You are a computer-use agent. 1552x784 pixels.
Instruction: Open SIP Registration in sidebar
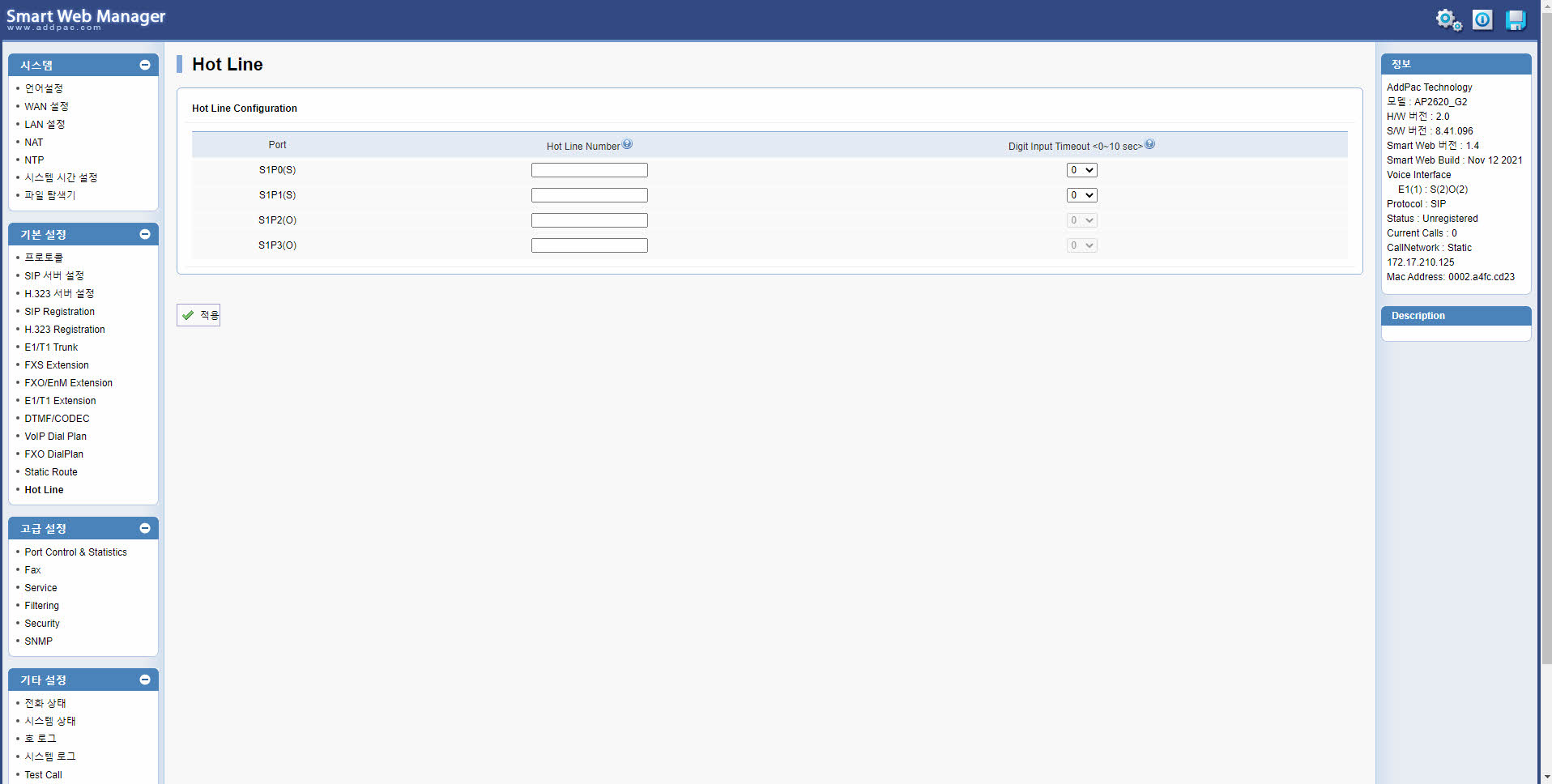tap(59, 312)
